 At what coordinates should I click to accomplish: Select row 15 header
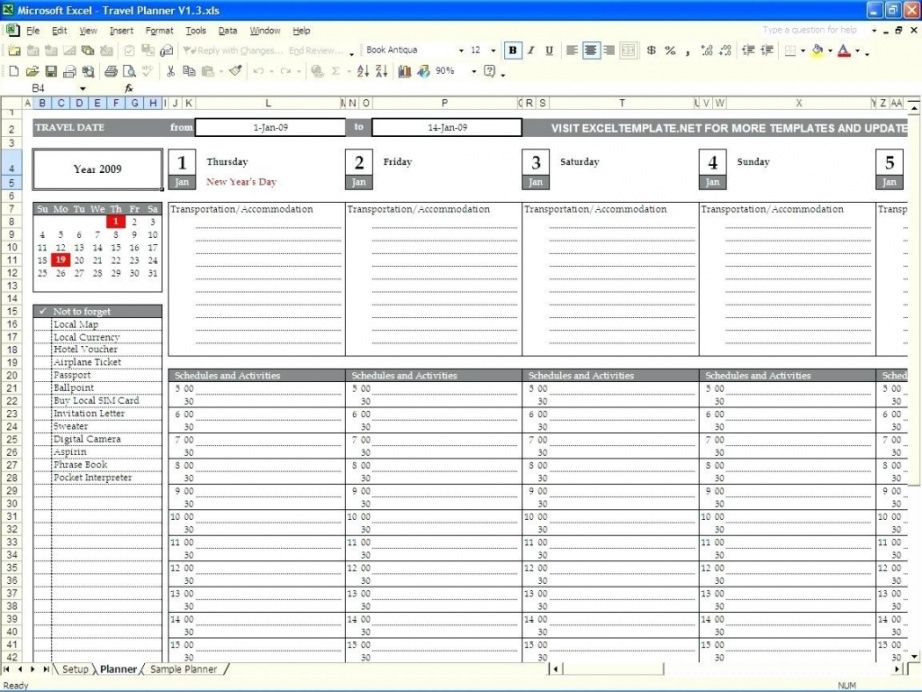tap(12, 311)
